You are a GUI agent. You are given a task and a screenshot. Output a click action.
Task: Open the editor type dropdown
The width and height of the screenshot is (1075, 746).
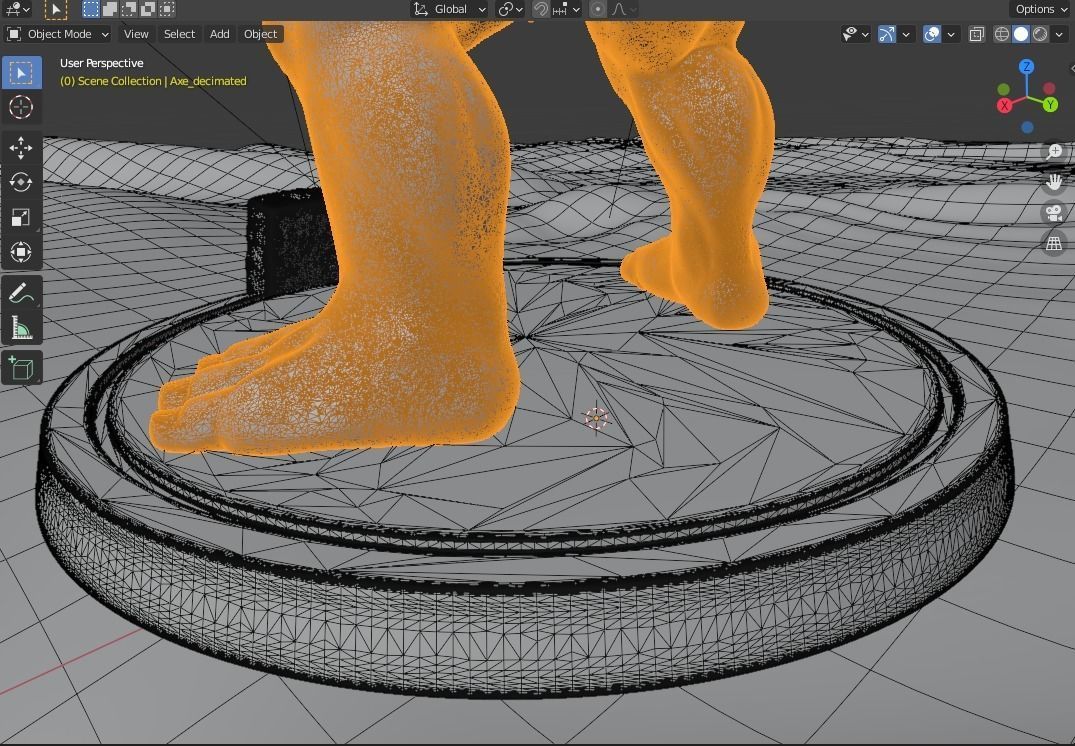pyautogui.click(x=17, y=9)
